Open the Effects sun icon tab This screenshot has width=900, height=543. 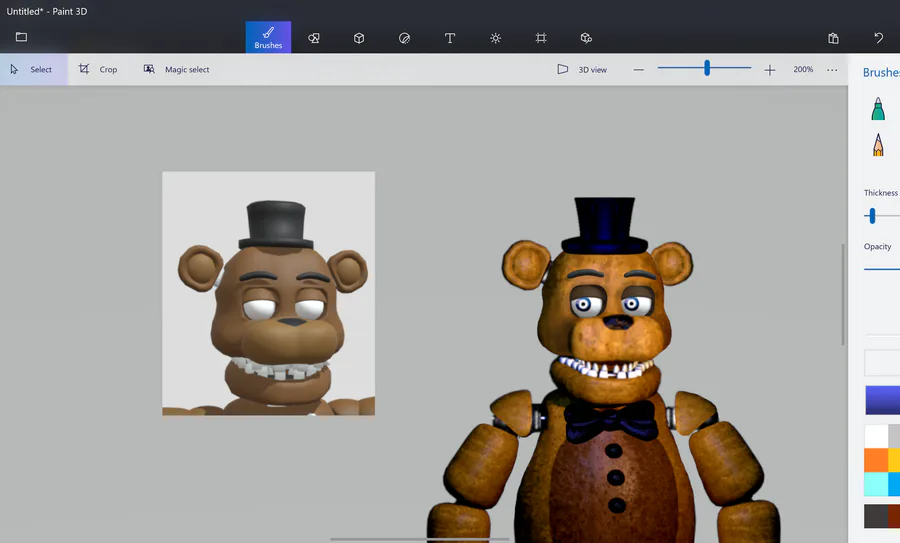coord(495,38)
